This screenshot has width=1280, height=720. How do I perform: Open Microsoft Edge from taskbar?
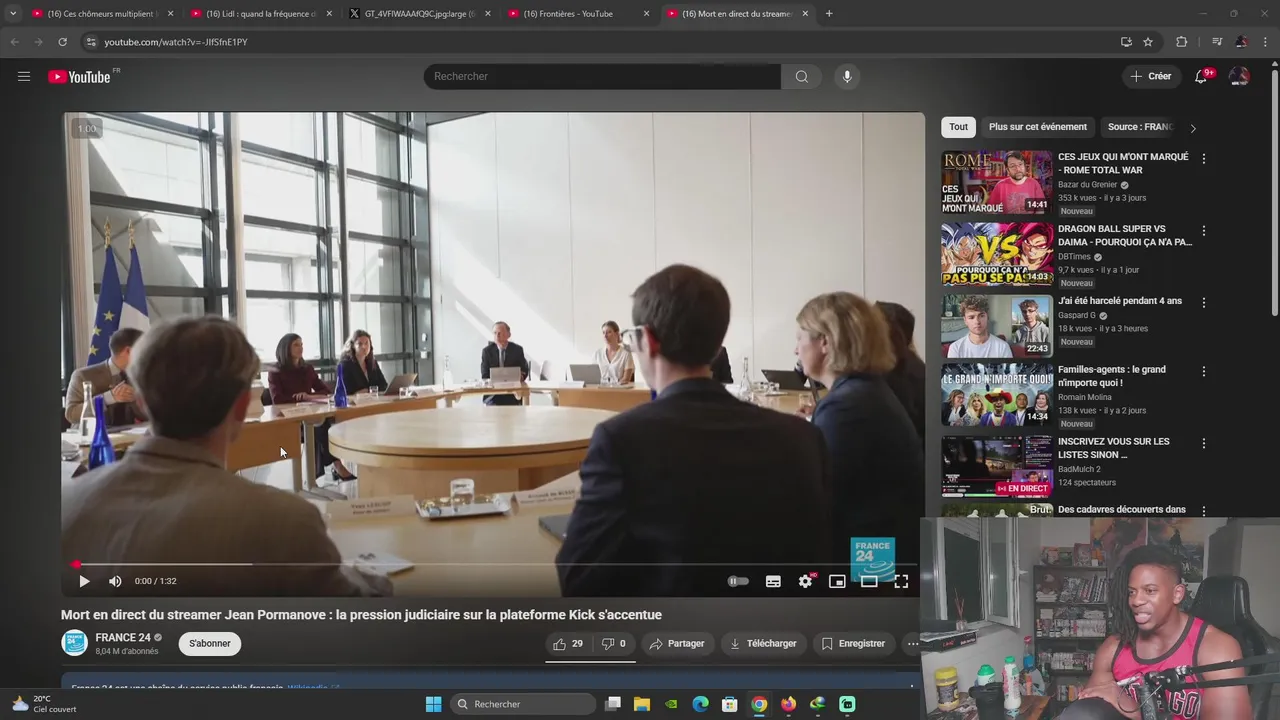[x=700, y=704]
